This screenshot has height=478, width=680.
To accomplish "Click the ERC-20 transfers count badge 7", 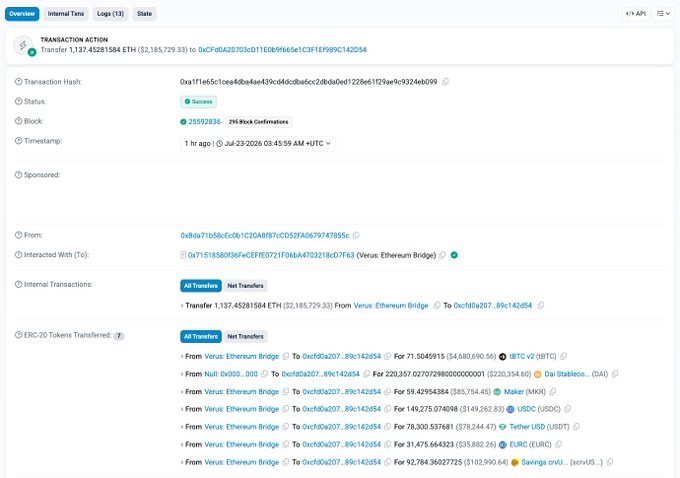I will tap(119, 336).
